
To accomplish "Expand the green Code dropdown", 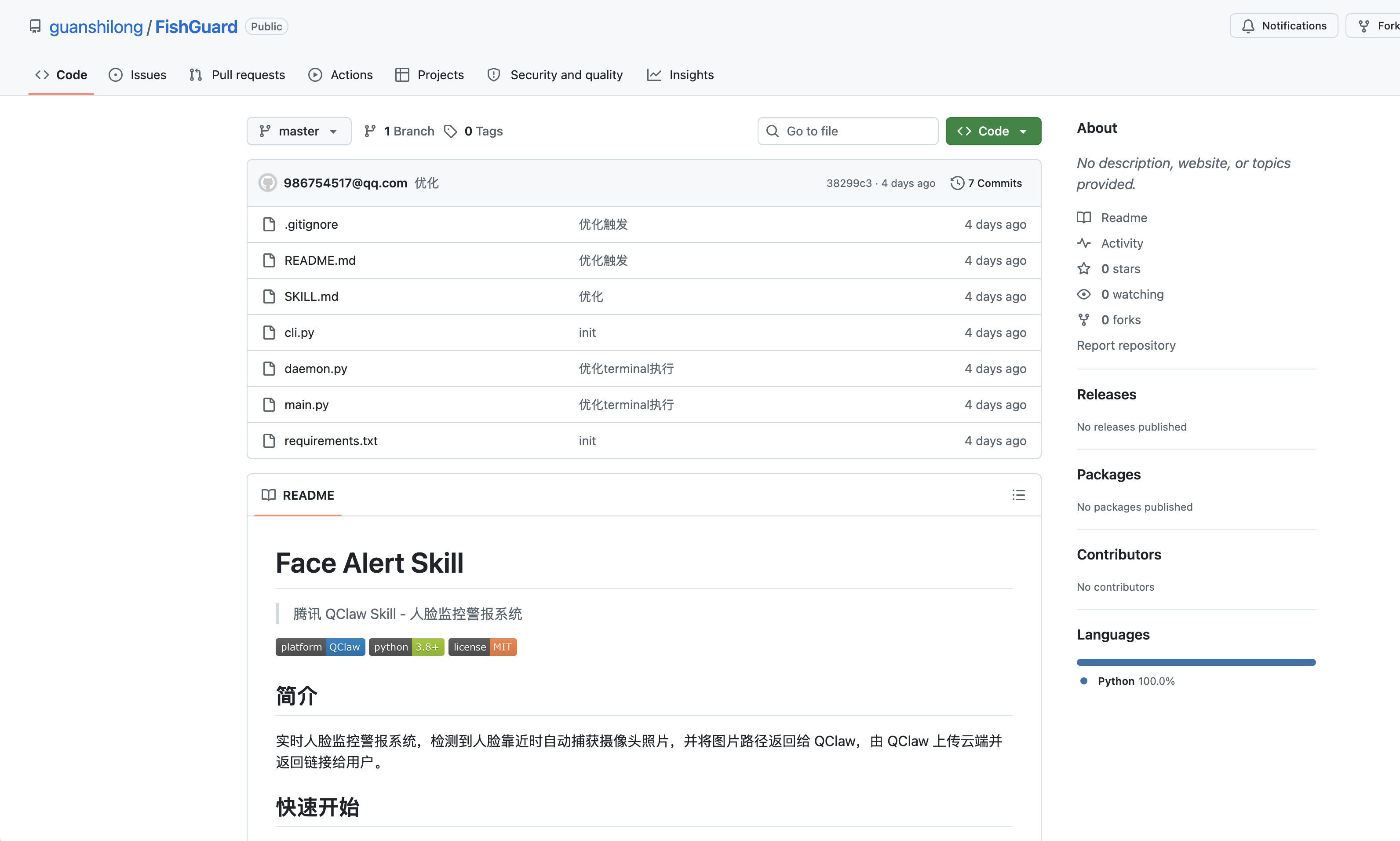I will [x=993, y=132].
